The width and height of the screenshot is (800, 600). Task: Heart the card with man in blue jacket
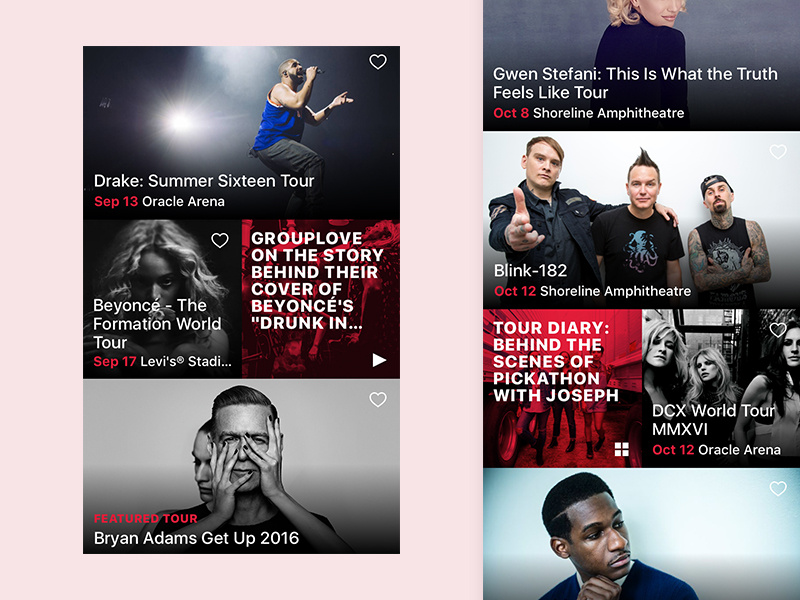tap(778, 489)
